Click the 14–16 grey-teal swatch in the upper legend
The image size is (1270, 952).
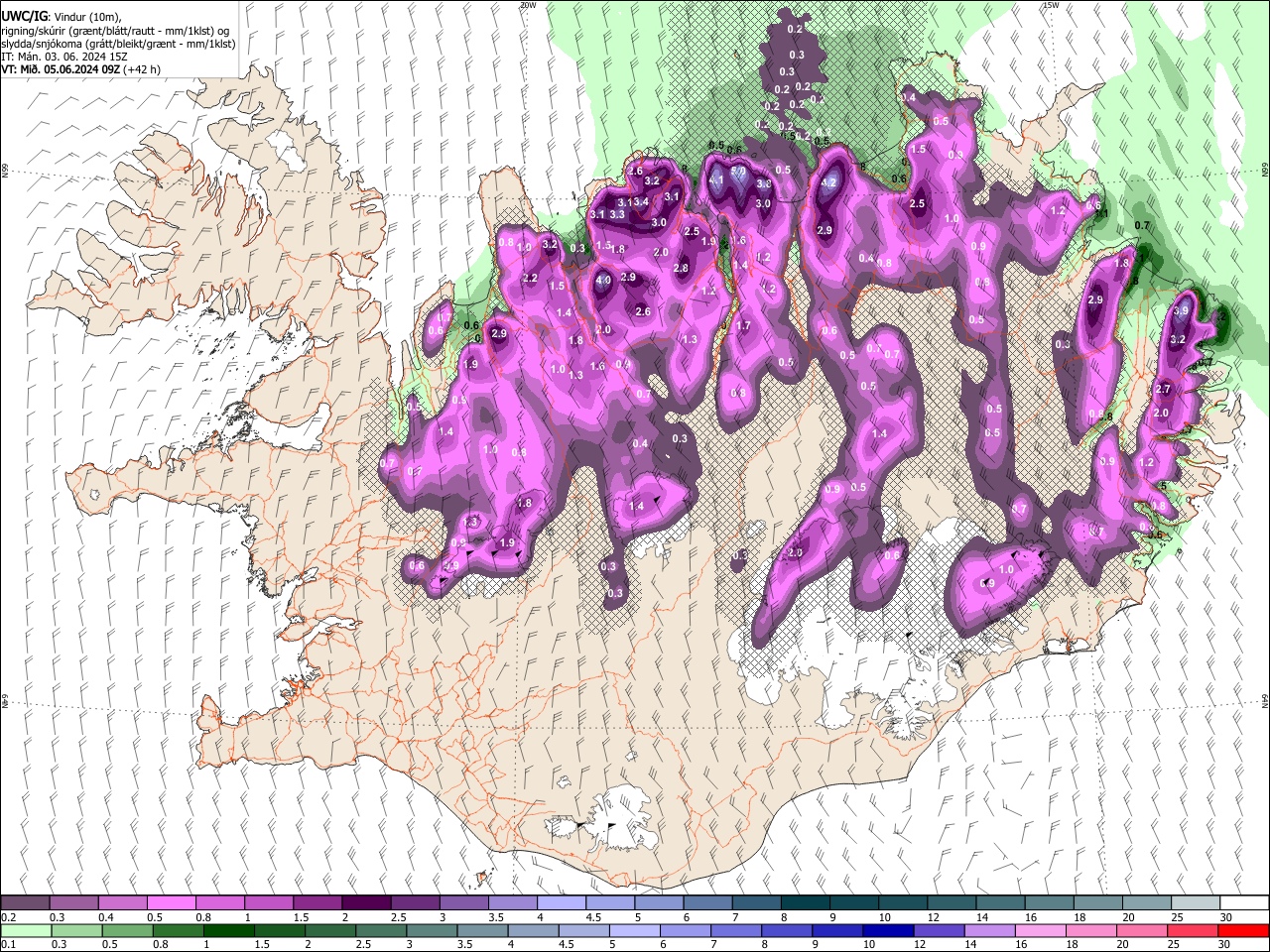tap(999, 902)
